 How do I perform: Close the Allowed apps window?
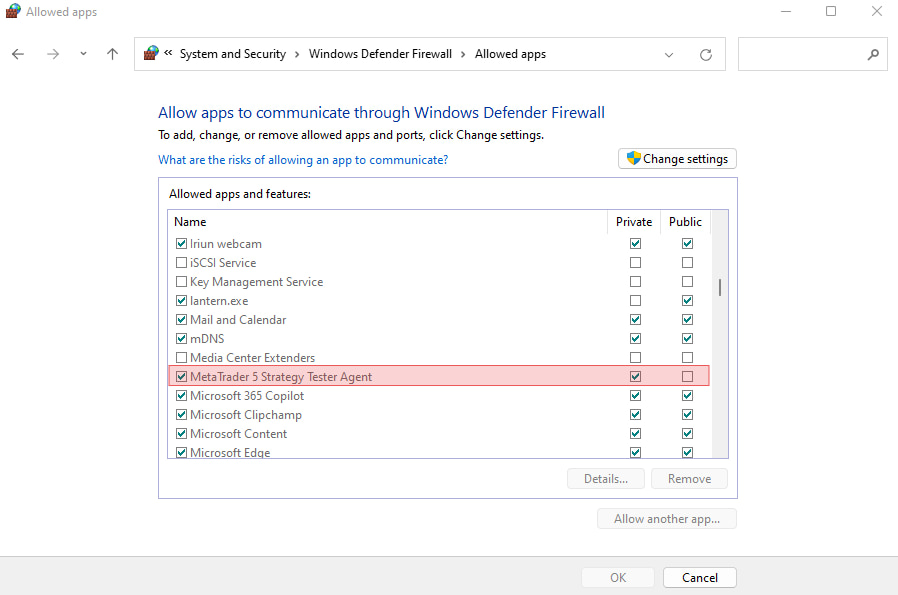(x=876, y=11)
